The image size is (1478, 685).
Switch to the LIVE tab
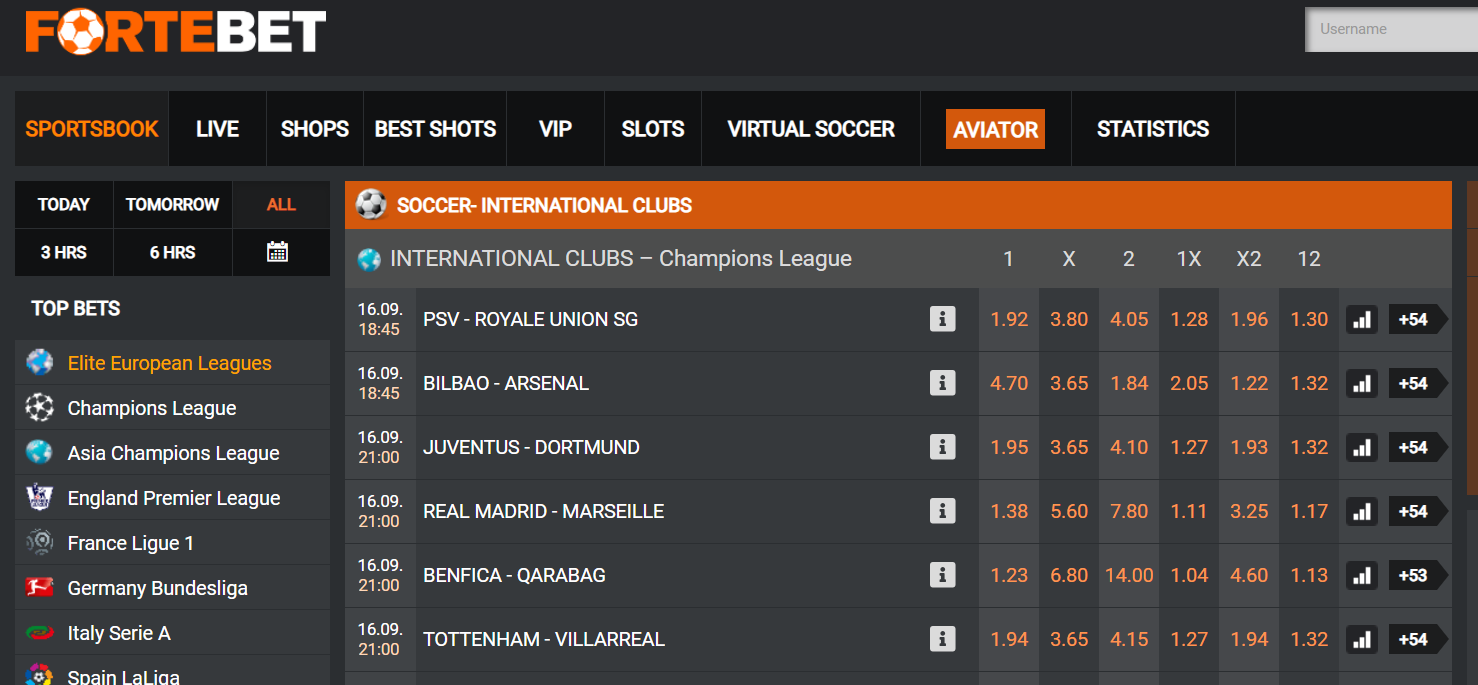point(217,129)
